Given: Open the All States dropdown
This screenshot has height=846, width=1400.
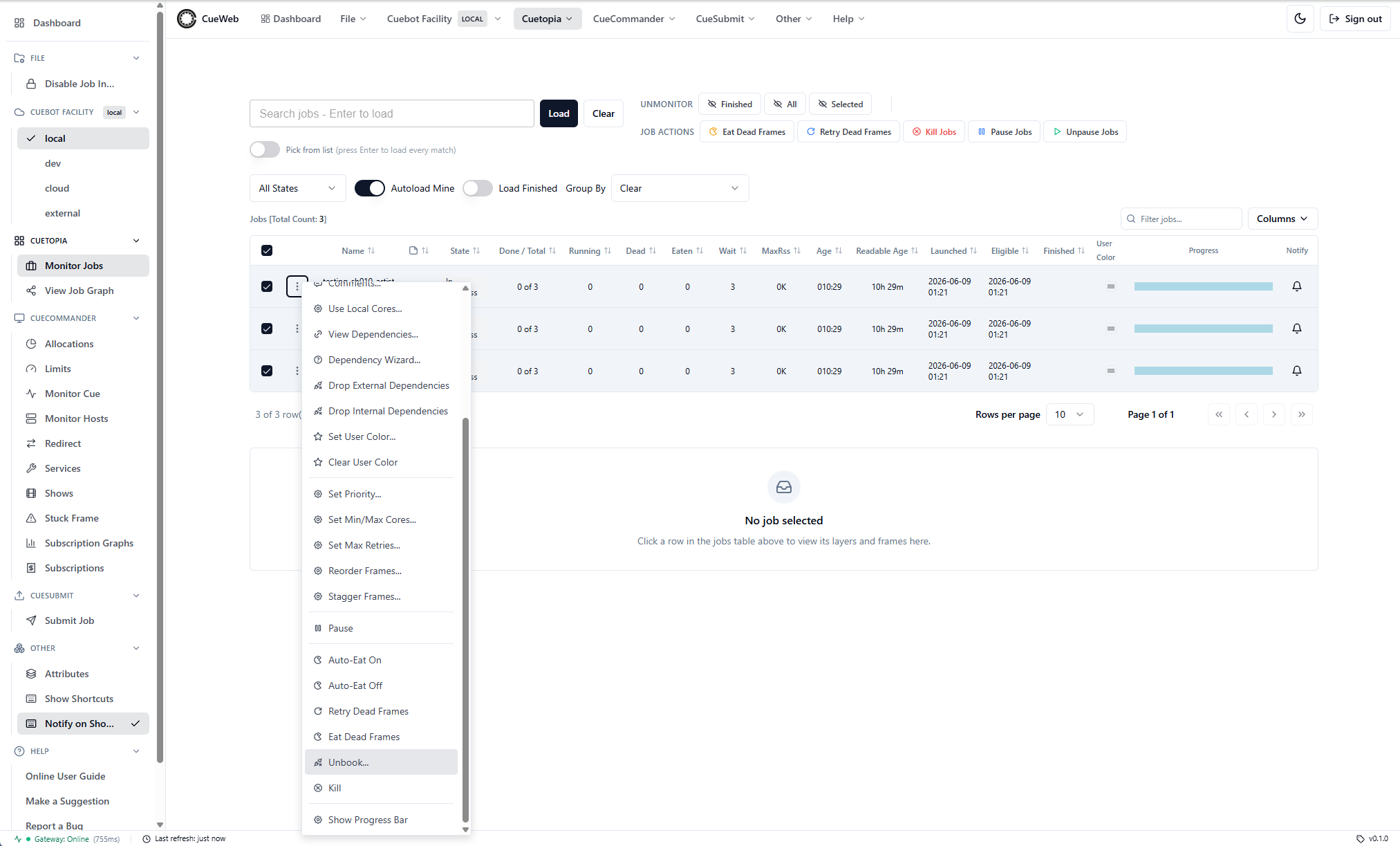Looking at the screenshot, I should tap(297, 188).
